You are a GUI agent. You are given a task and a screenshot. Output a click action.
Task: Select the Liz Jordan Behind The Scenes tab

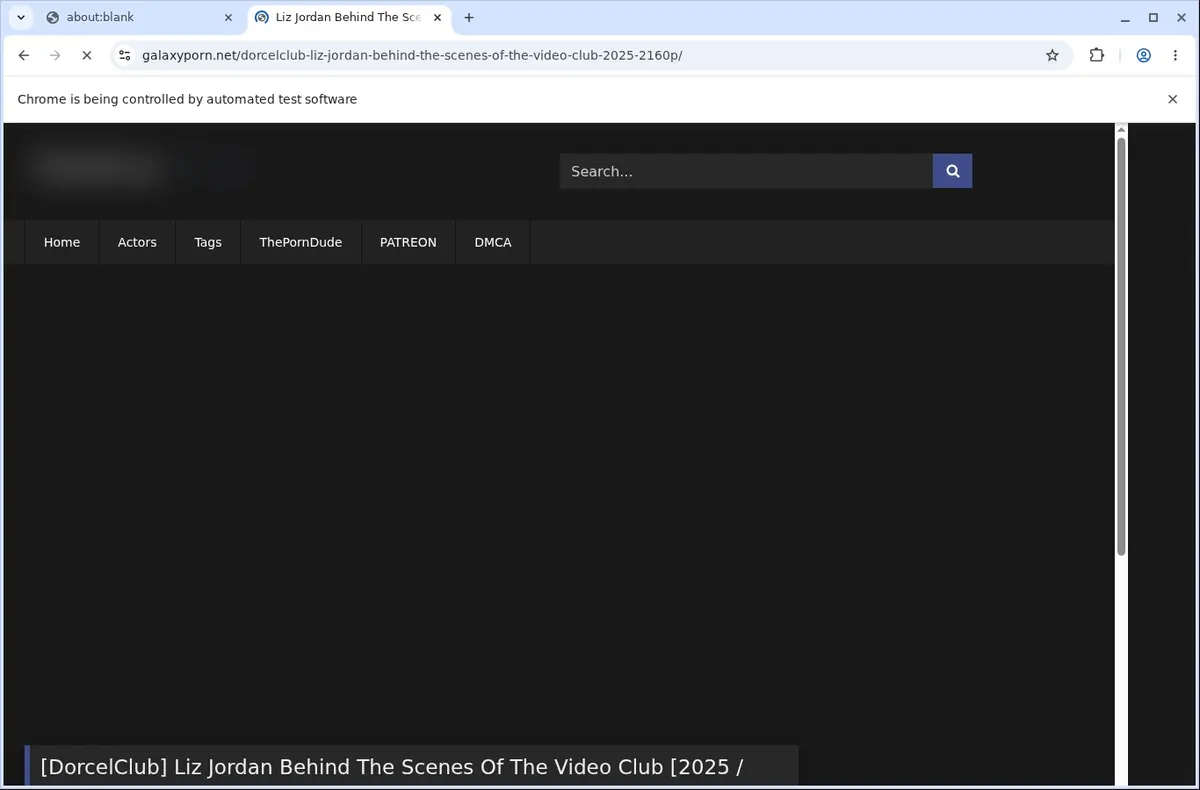click(x=349, y=17)
